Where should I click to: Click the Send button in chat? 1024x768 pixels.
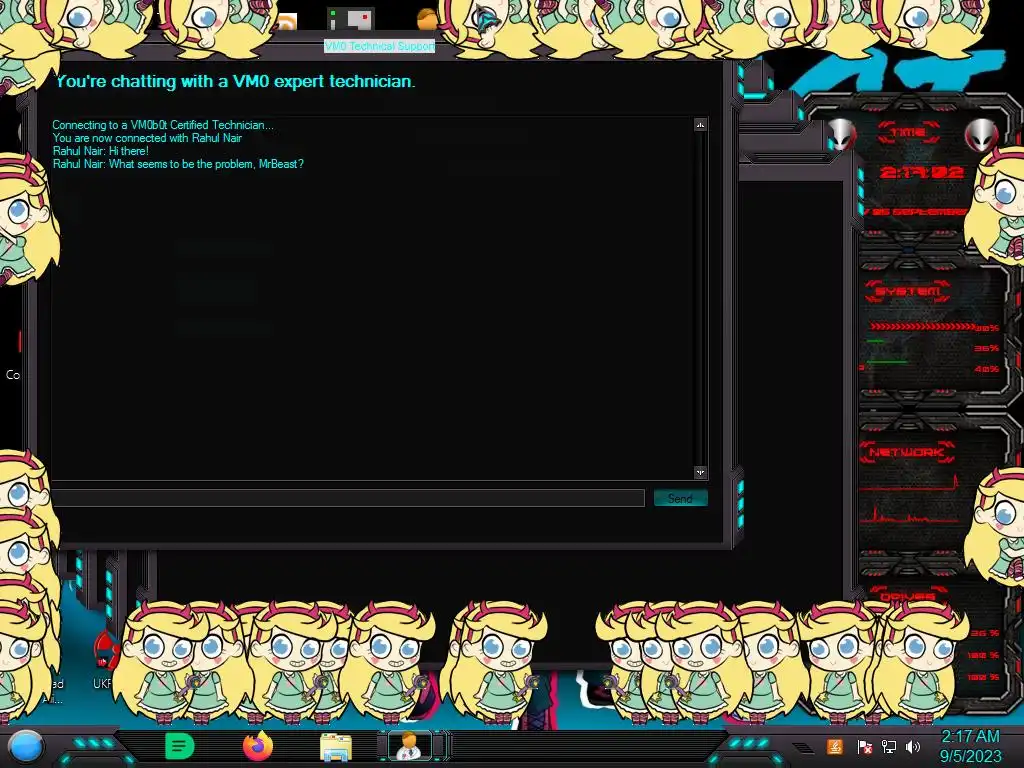coord(680,498)
